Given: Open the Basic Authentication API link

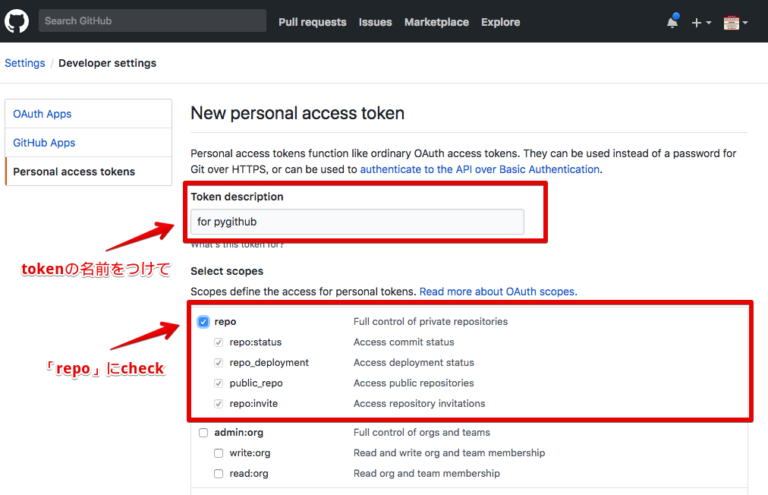Looking at the screenshot, I should coord(480,169).
